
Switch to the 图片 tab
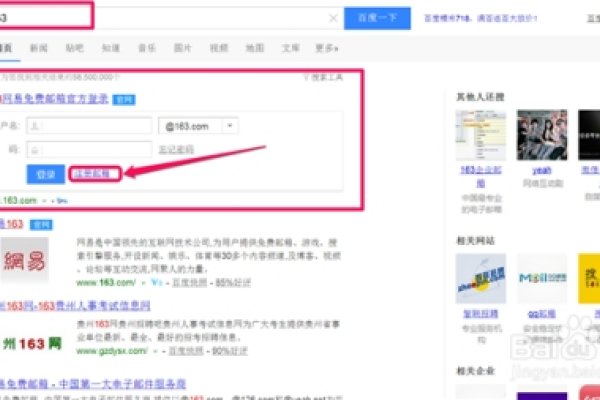click(183, 48)
